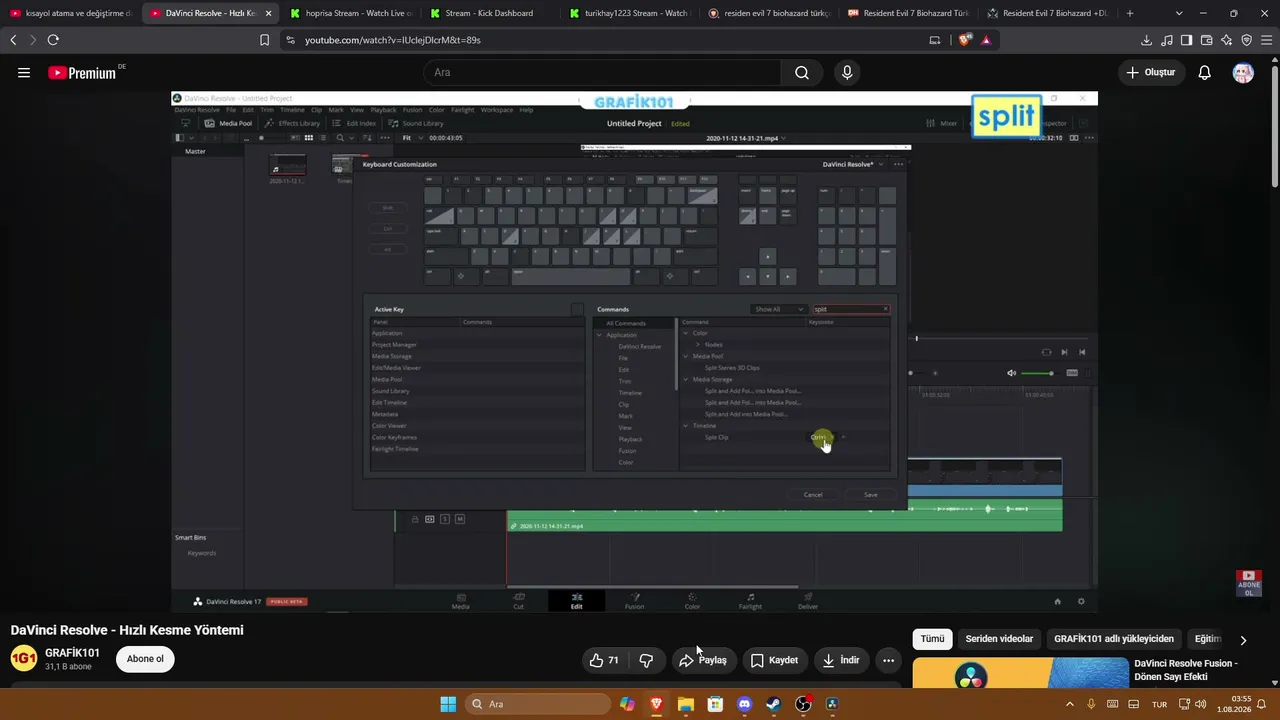Screen dimensions: 1280x720
Task: Select the Seriden videolar filter chip
Action: tap(999, 639)
